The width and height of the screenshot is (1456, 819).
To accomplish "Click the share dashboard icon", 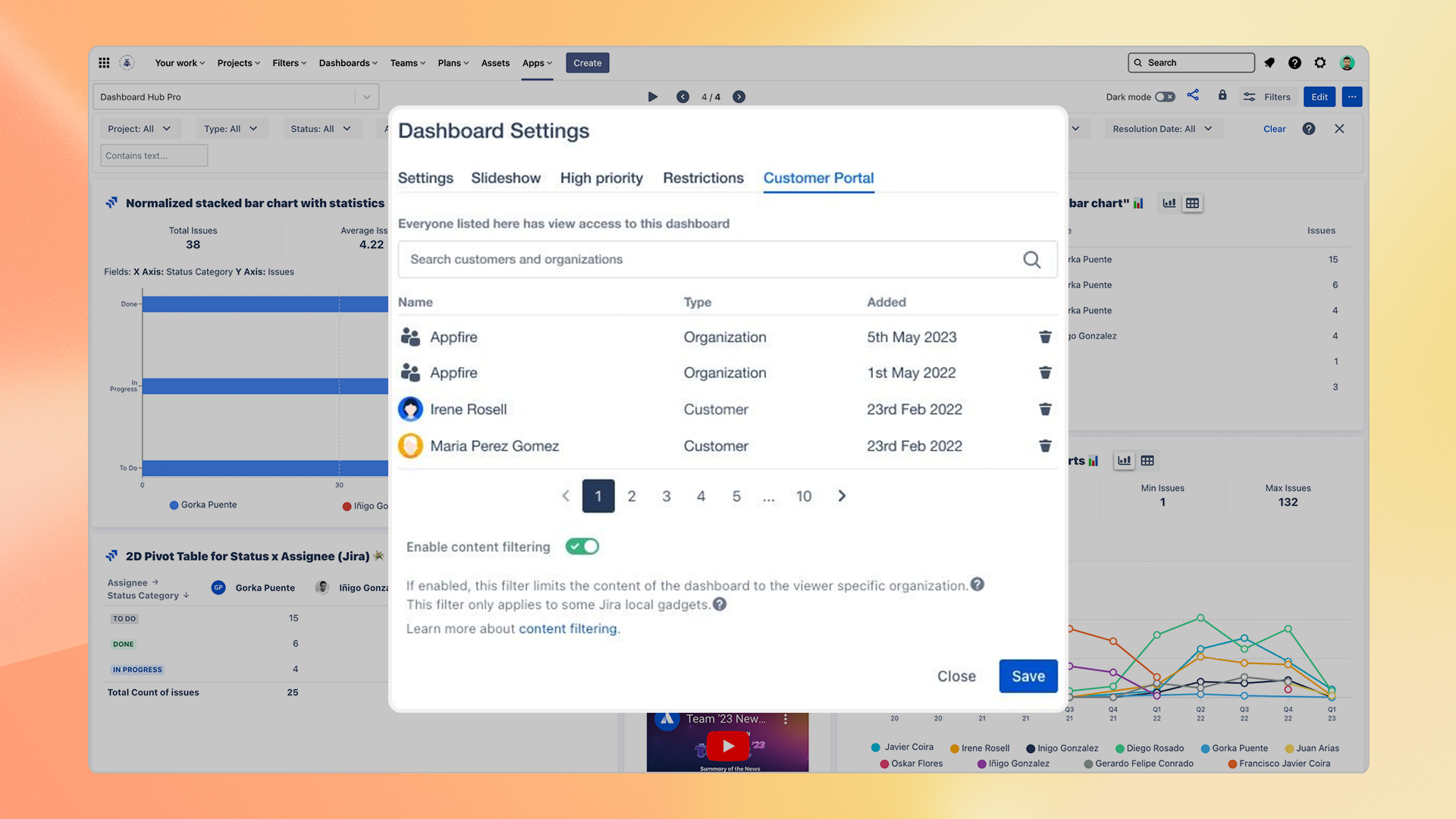I will tap(1193, 96).
